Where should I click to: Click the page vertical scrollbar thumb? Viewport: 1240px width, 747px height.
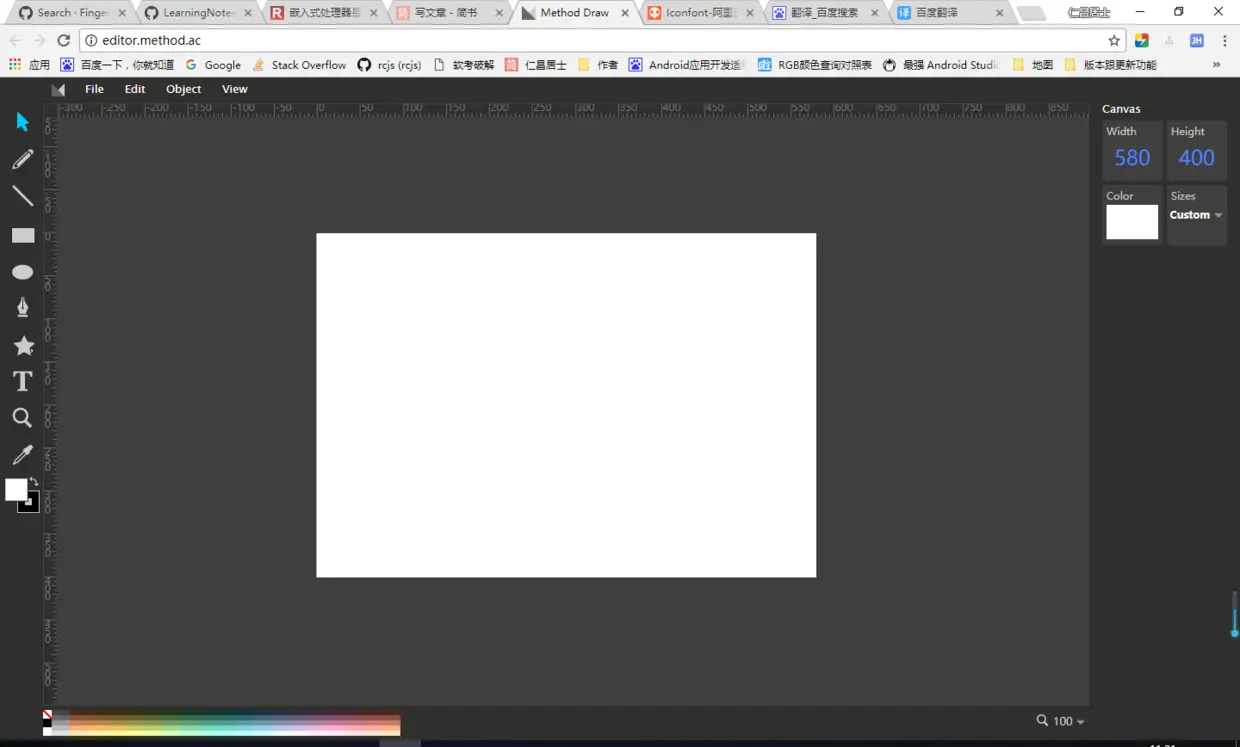[1234, 614]
